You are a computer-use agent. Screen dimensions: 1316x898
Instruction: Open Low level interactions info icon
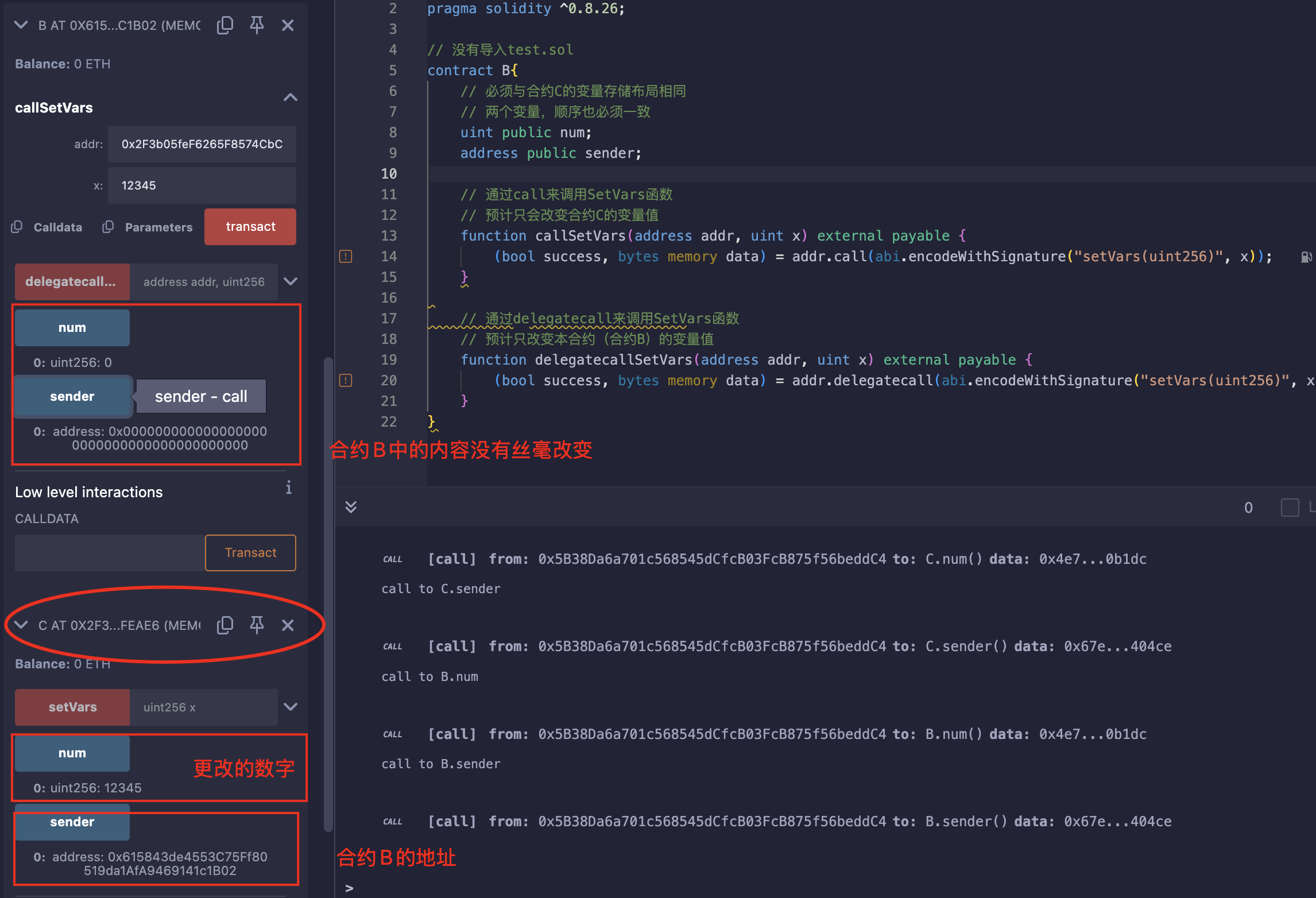click(289, 488)
